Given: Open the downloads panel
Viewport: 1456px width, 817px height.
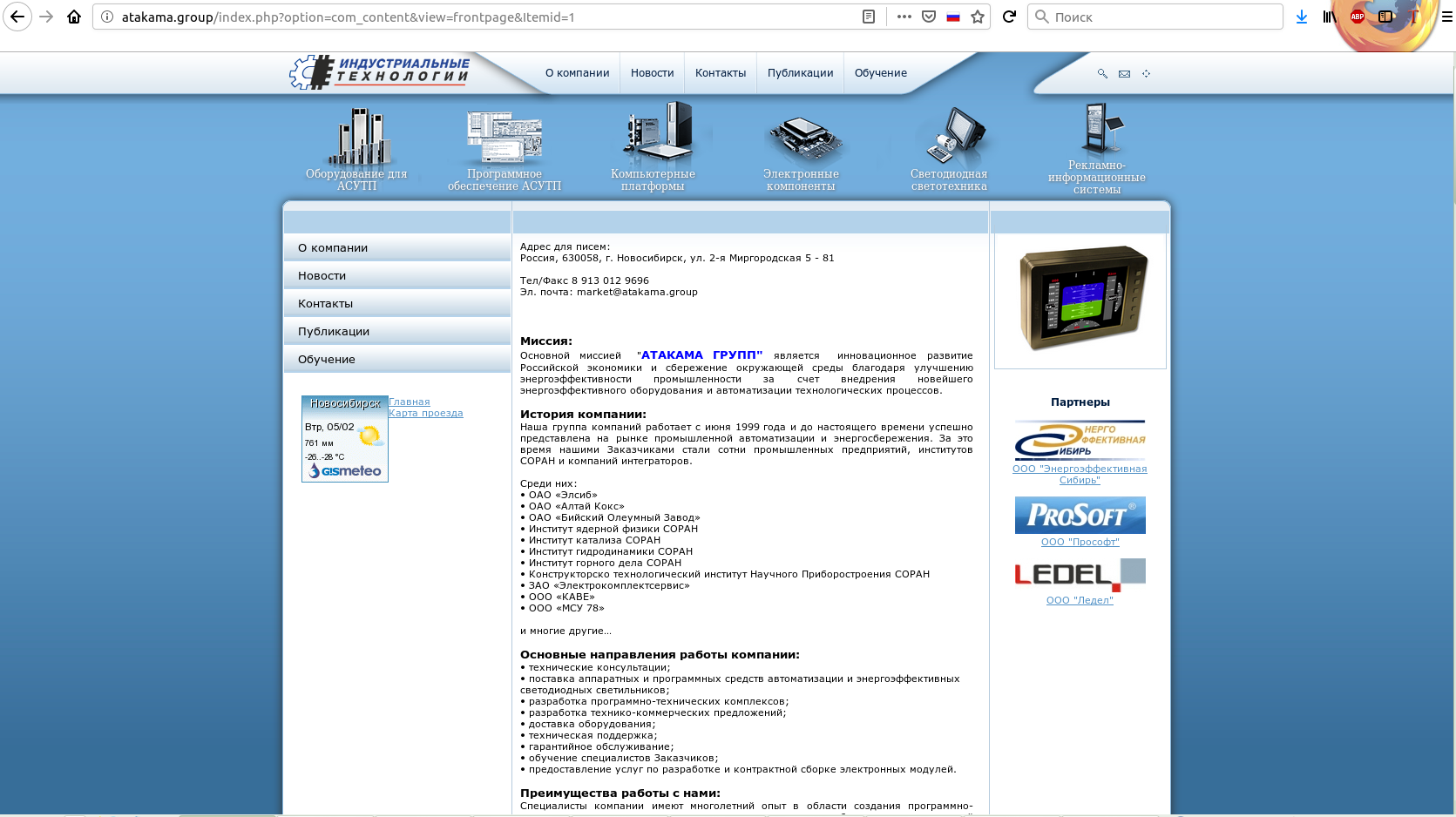Looking at the screenshot, I should (1302, 17).
